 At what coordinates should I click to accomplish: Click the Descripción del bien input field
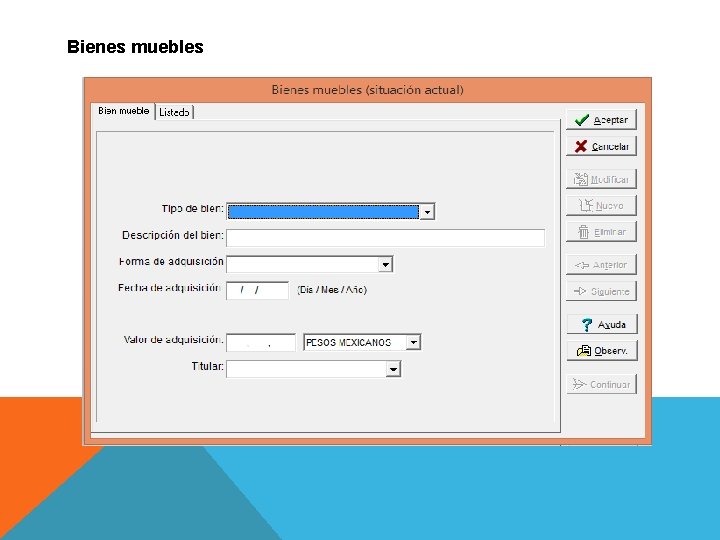click(385, 238)
